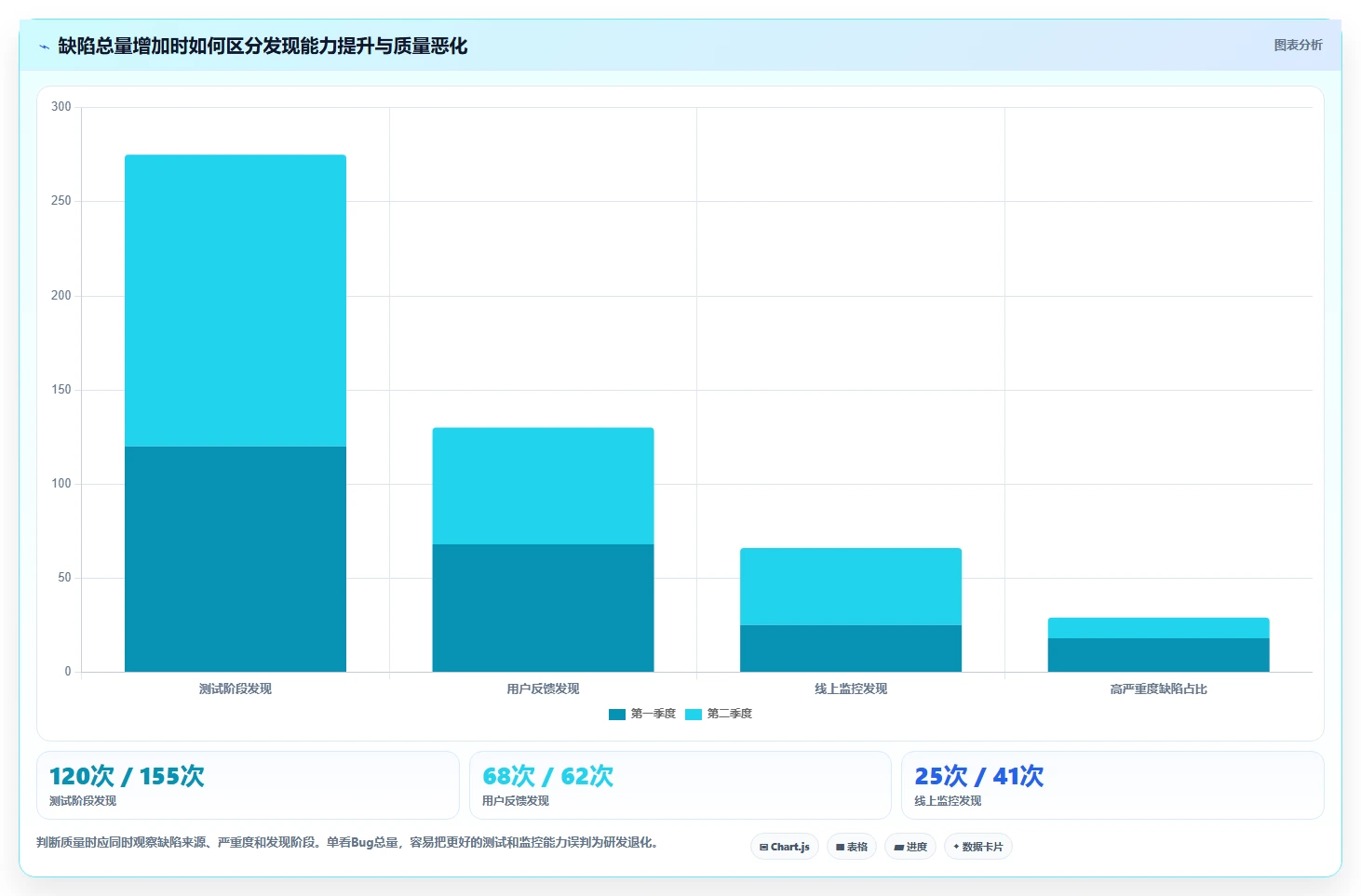
Task: Click the 图表分析 label in the header
Action: [1298, 45]
